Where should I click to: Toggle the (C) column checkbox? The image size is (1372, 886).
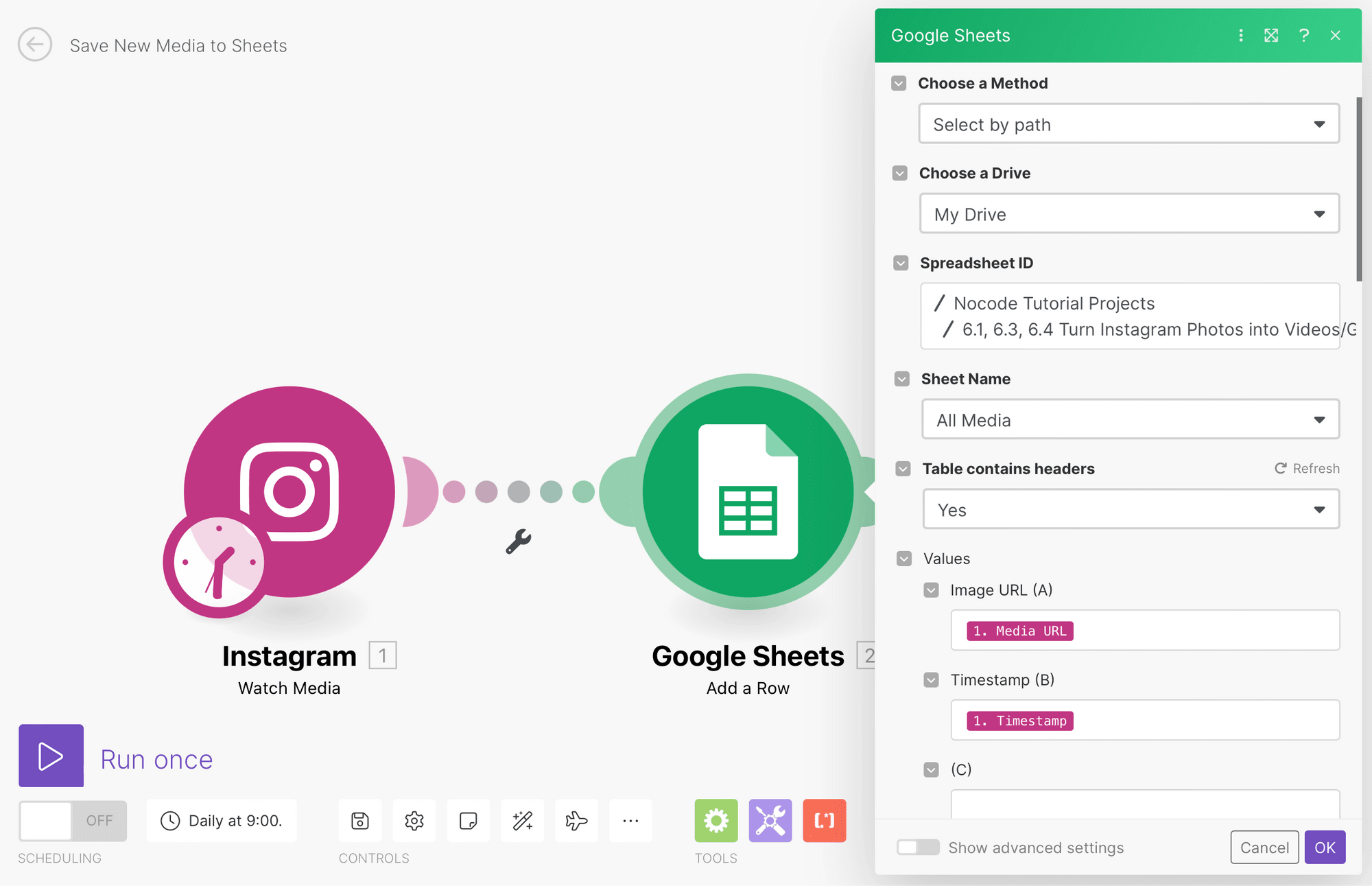click(x=931, y=770)
